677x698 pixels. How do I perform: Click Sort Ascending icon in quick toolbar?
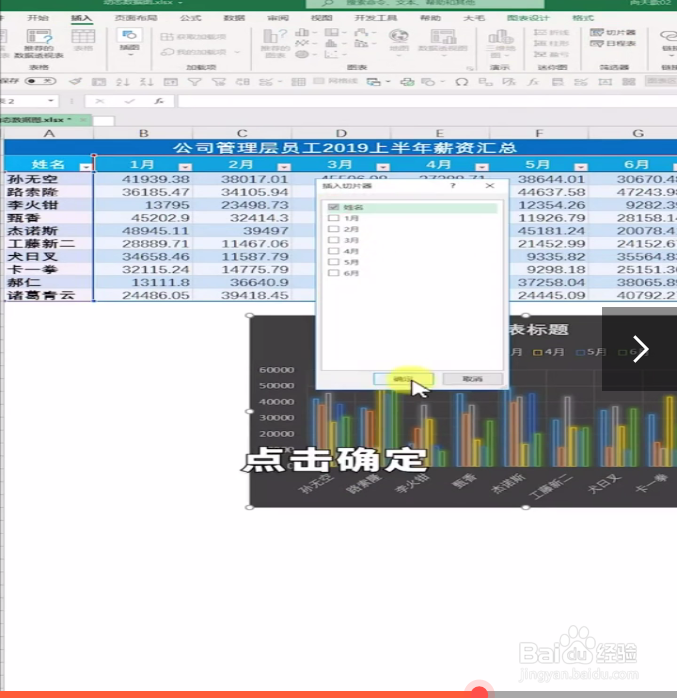122,81
